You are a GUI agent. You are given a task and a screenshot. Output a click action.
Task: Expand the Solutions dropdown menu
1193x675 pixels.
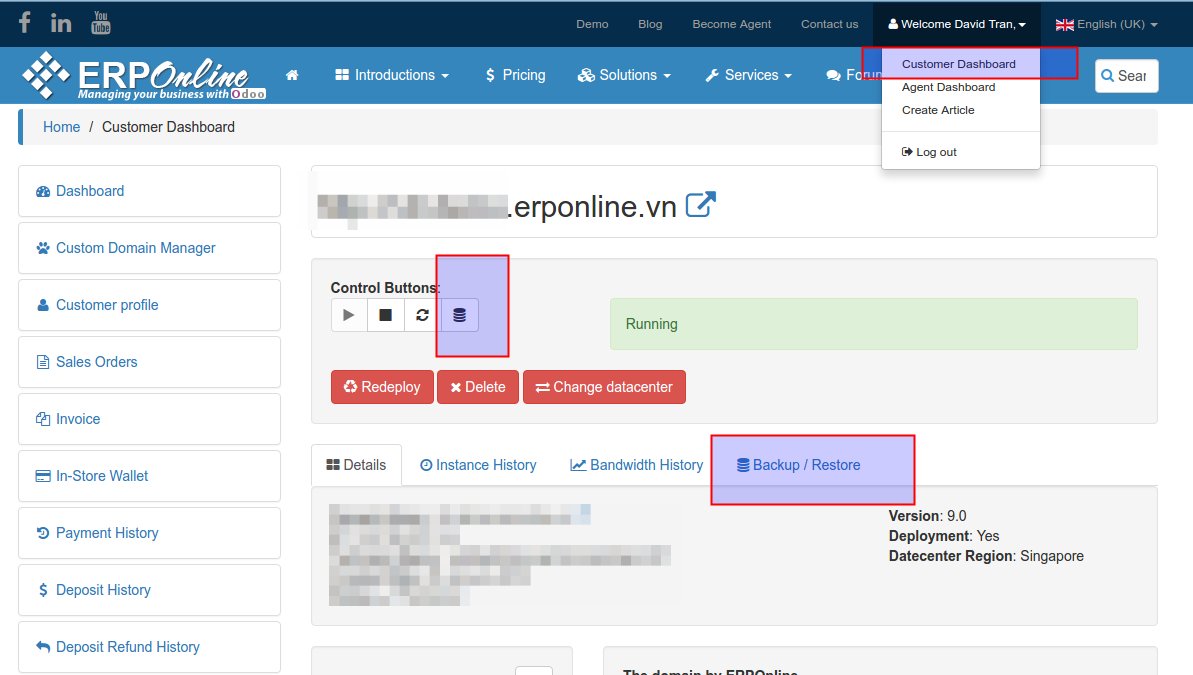(624, 75)
